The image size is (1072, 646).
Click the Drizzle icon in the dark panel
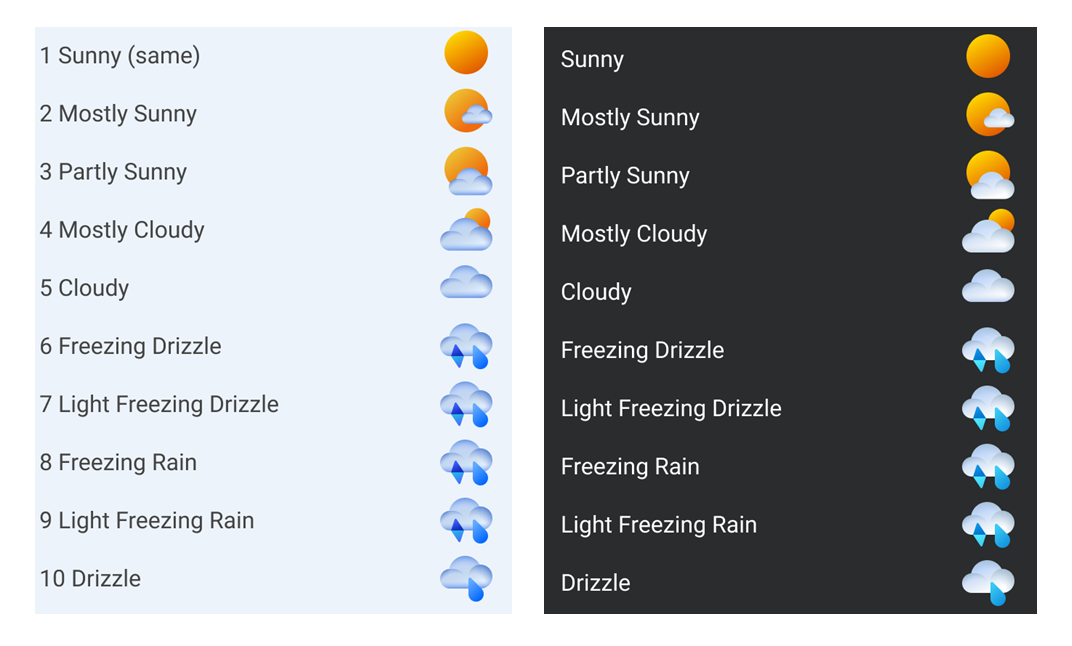point(988,582)
